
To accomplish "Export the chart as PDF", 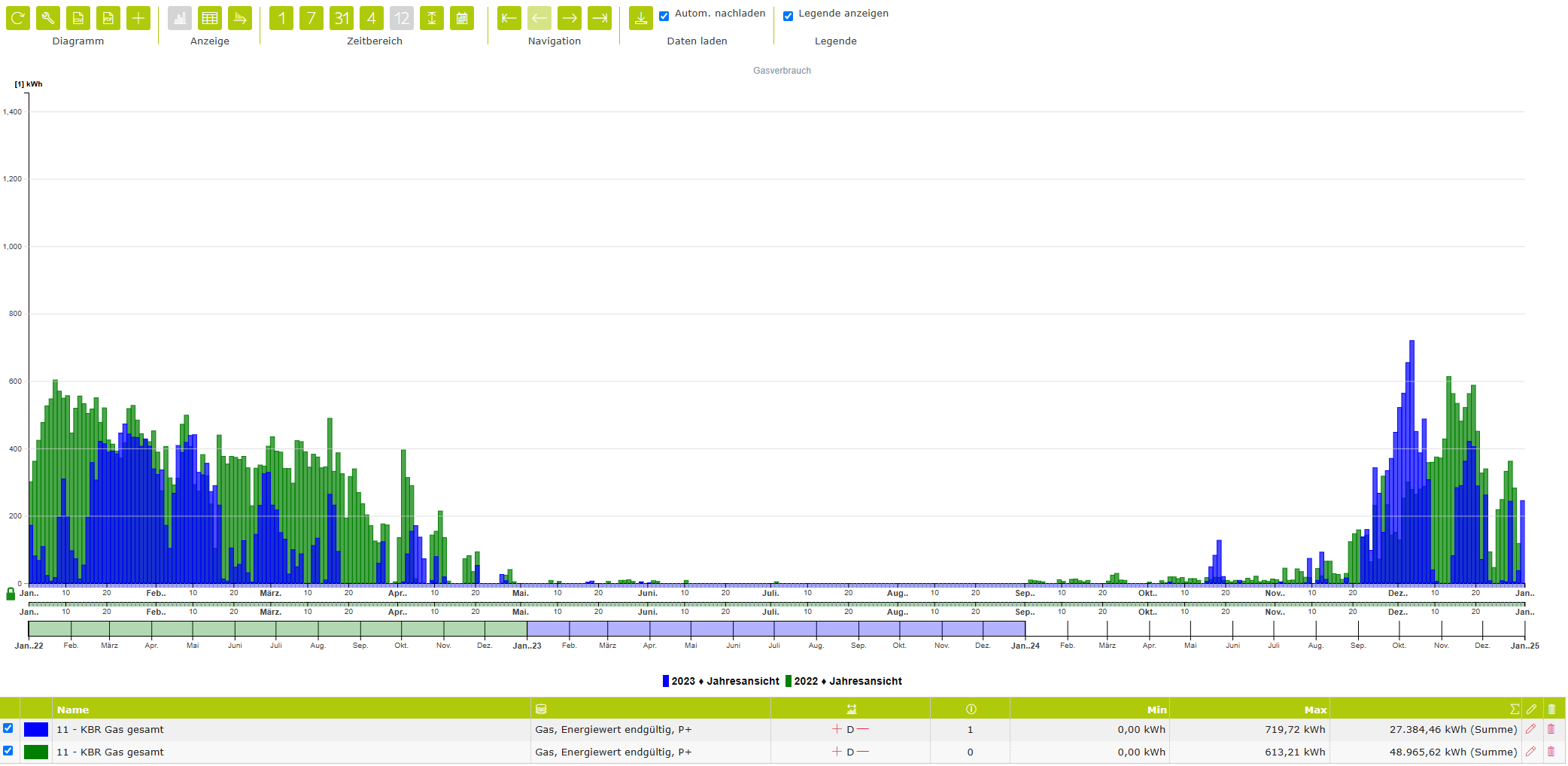I will click(108, 18).
